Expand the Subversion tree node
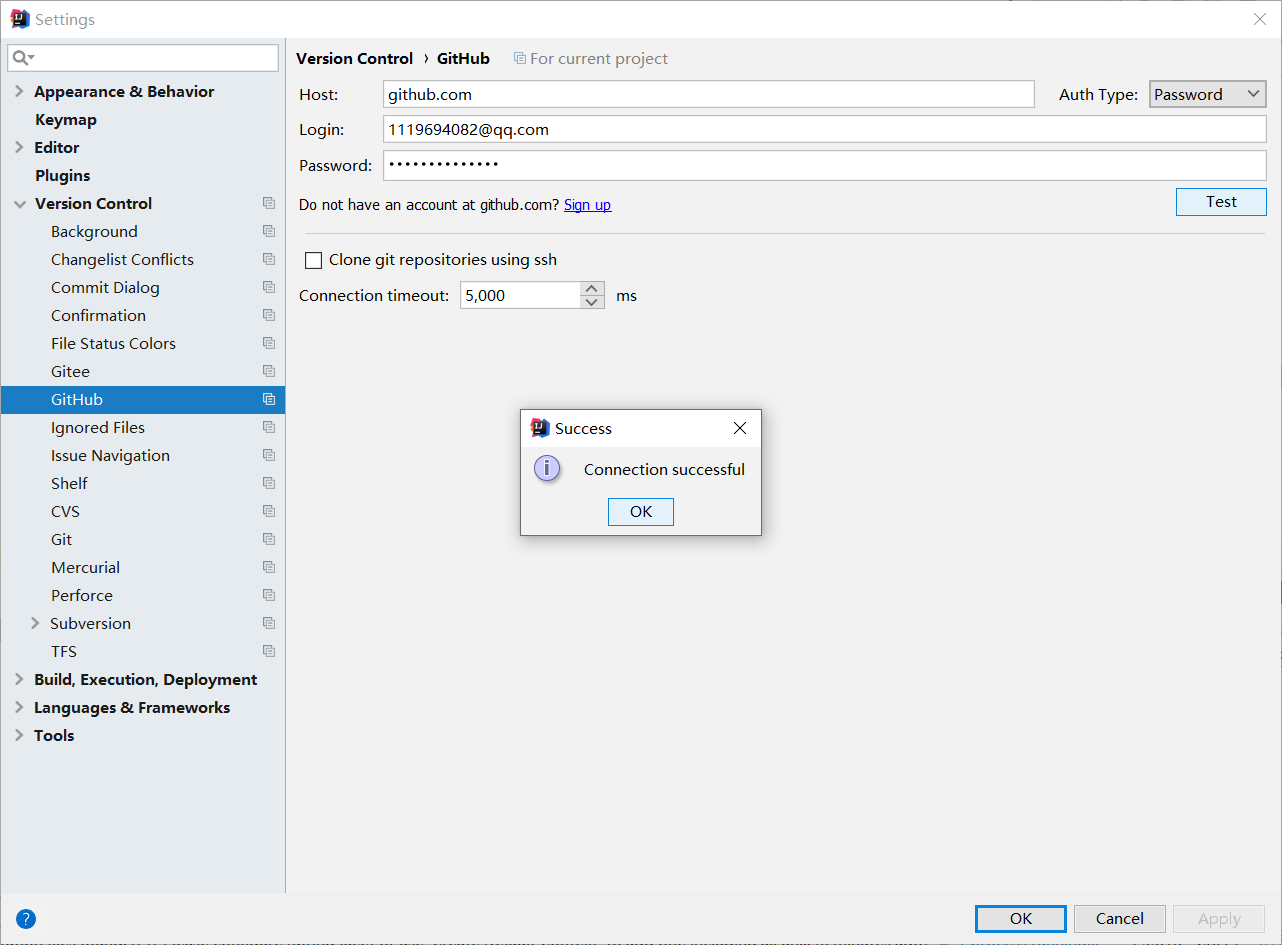 coord(36,622)
